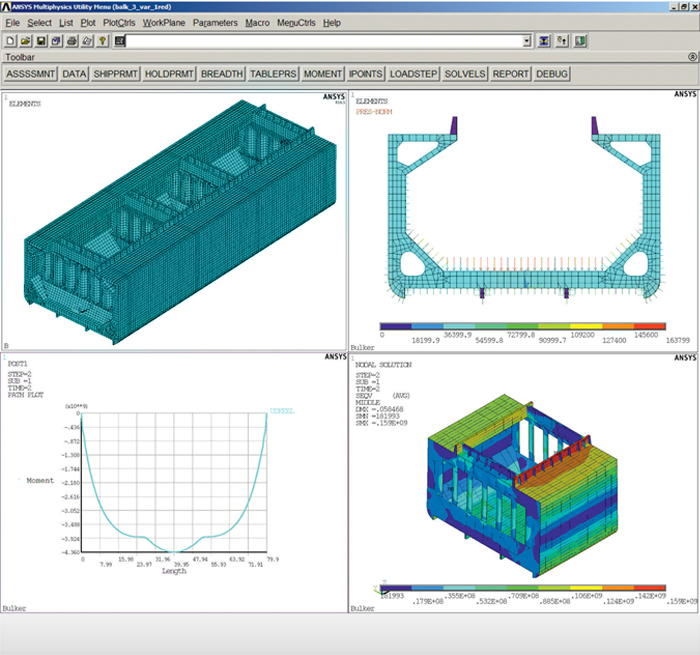Screen dimensions: 700x655
Task: Click the -4.360 axis value
Action: [x=71, y=552]
